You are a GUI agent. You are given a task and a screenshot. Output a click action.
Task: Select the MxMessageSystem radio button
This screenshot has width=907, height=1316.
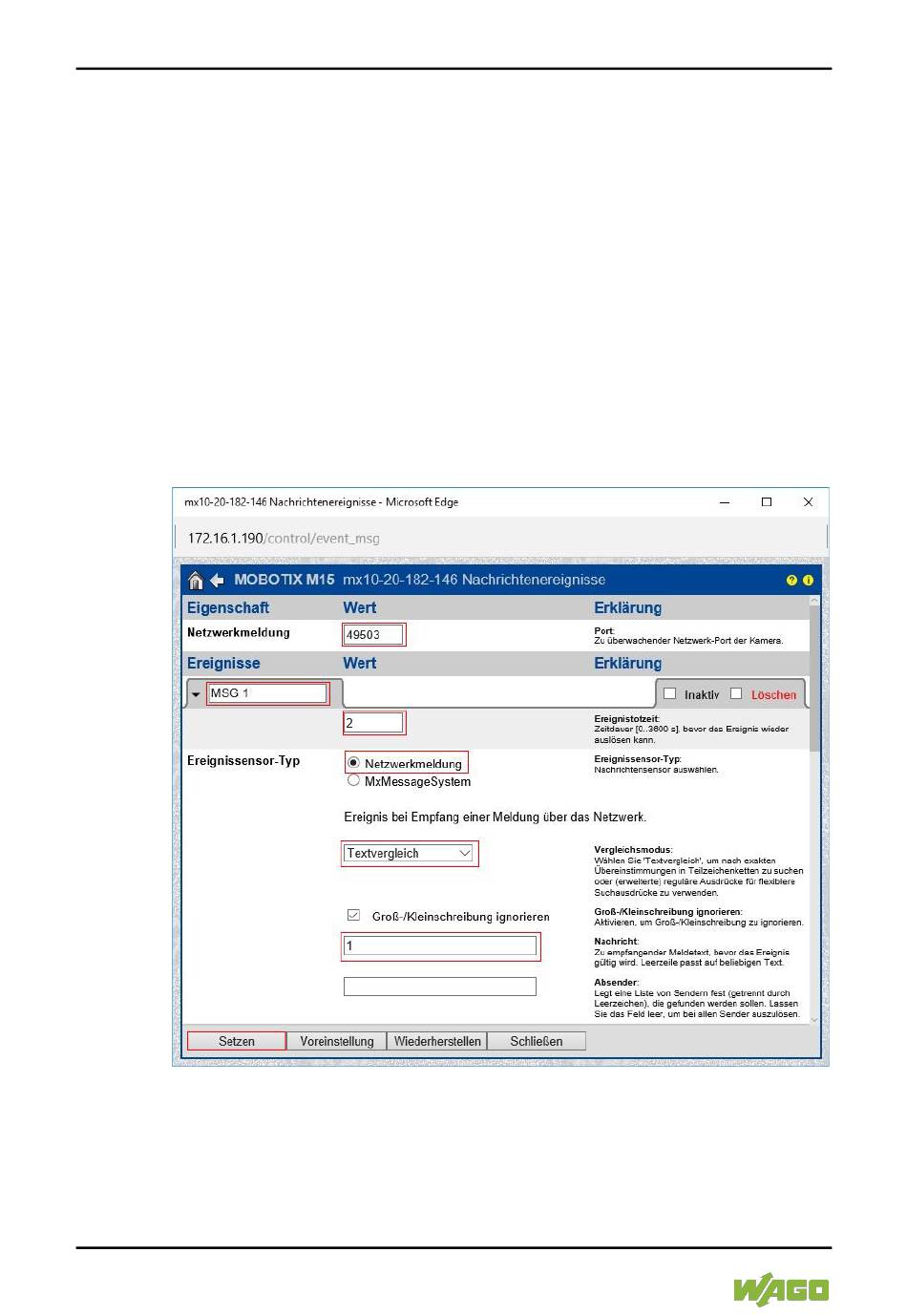tap(354, 780)
